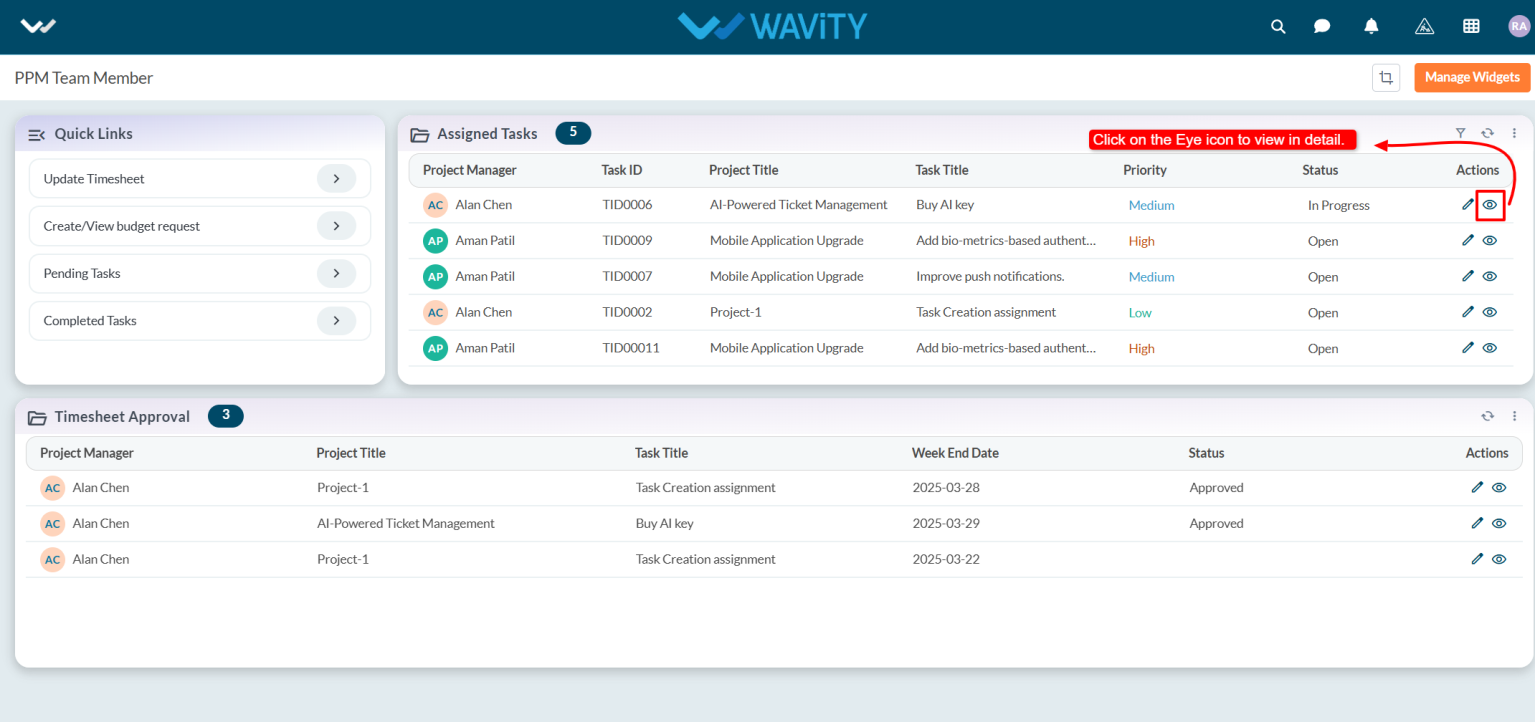Open the chat messages icon
Viewport: 1535px width, 722px height.
[x=1322, y=27]
